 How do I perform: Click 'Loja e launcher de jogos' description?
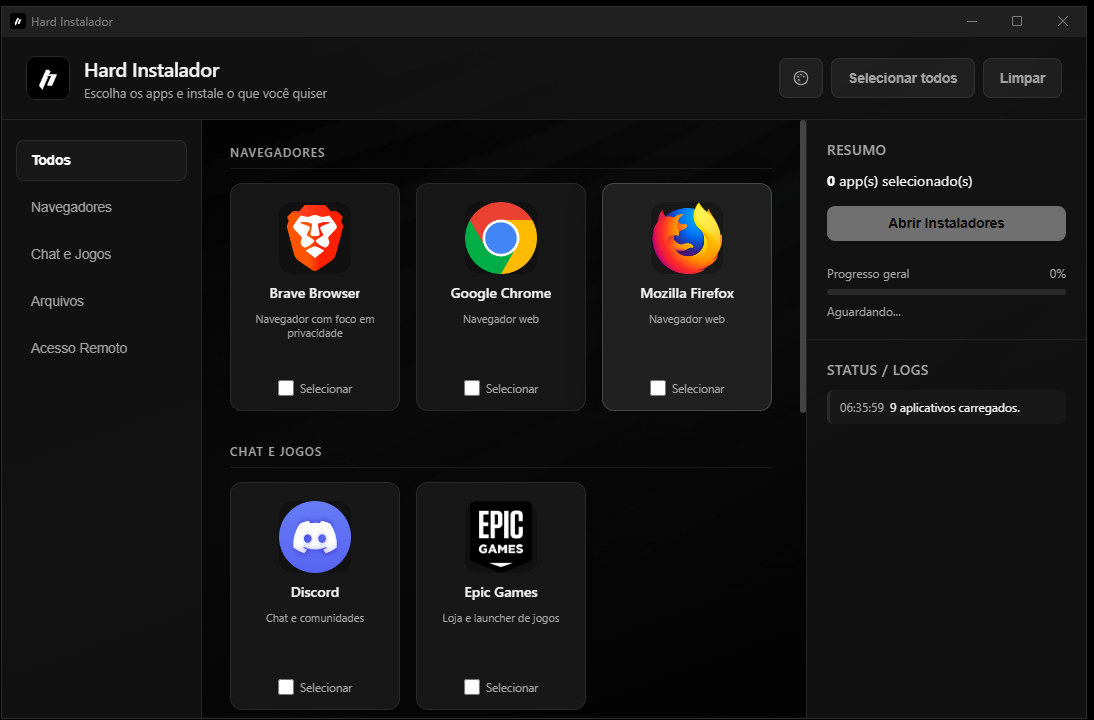pyautogui.click(x=501, y=618)
